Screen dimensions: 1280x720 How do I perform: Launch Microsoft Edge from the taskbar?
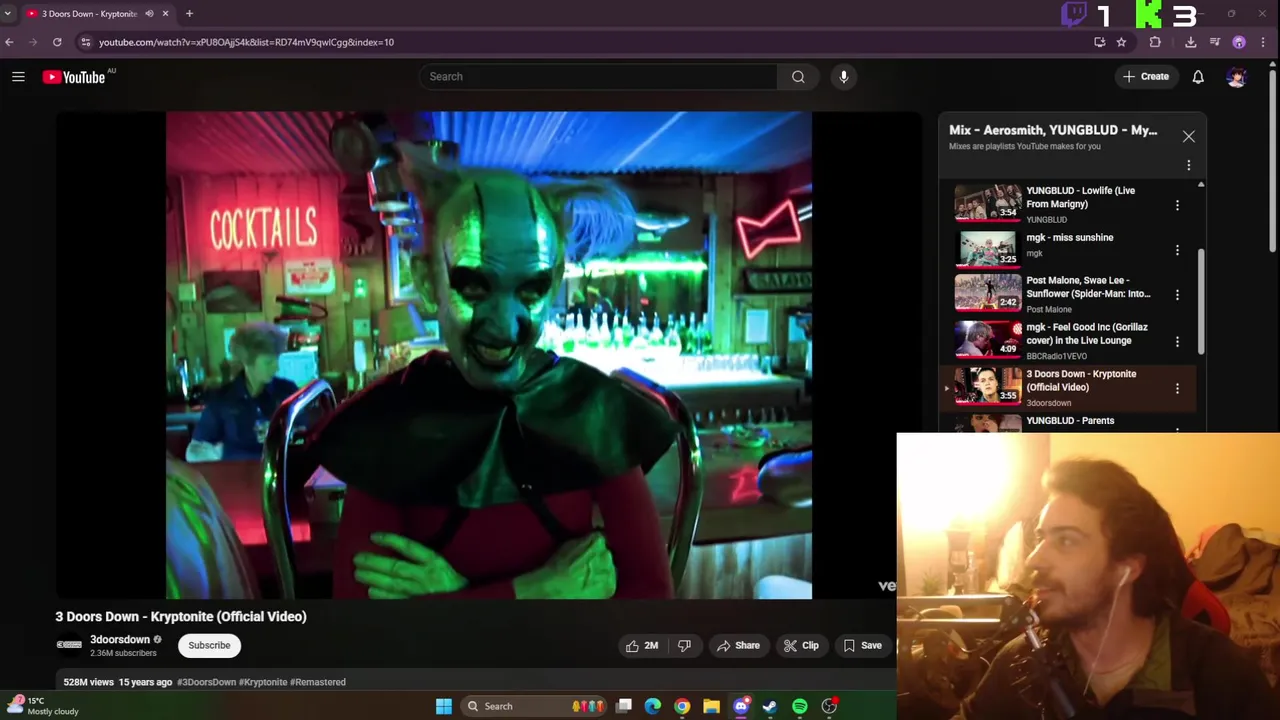click(x=653, y=706)
